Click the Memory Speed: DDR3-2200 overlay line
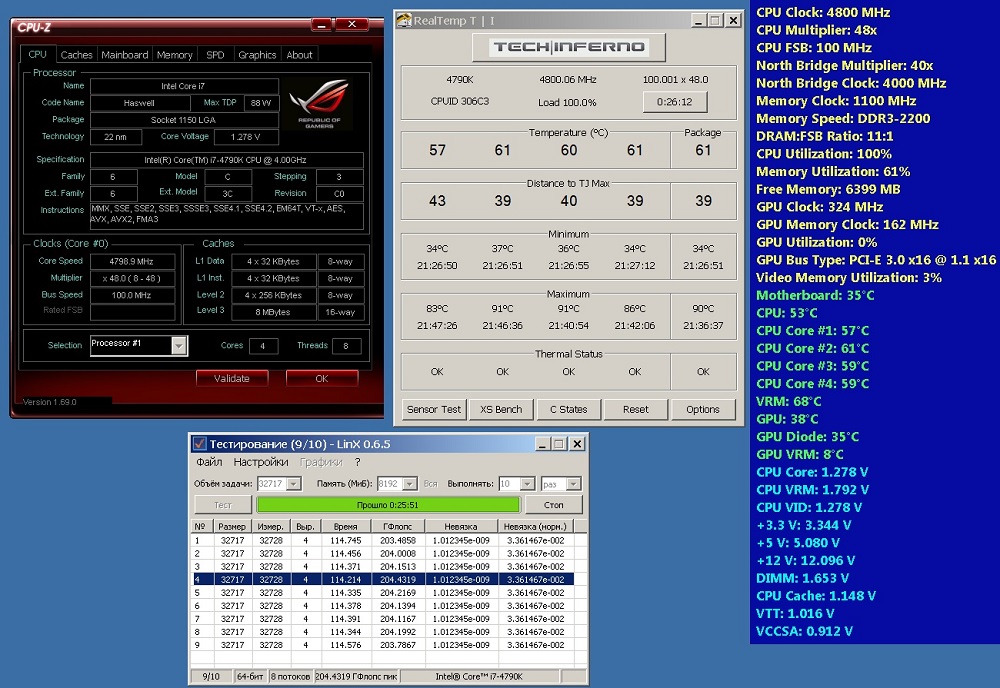The image size is (1000, 688). pos(842,119)
